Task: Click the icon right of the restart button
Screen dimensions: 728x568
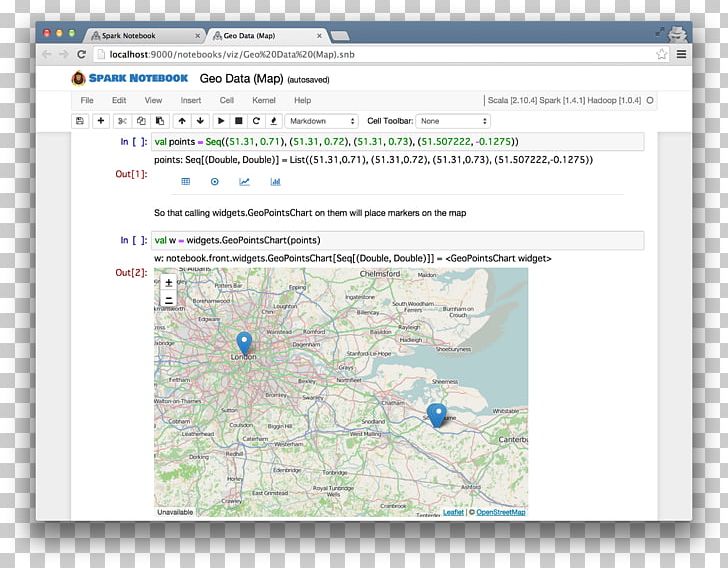Action: tap(273, 121)
